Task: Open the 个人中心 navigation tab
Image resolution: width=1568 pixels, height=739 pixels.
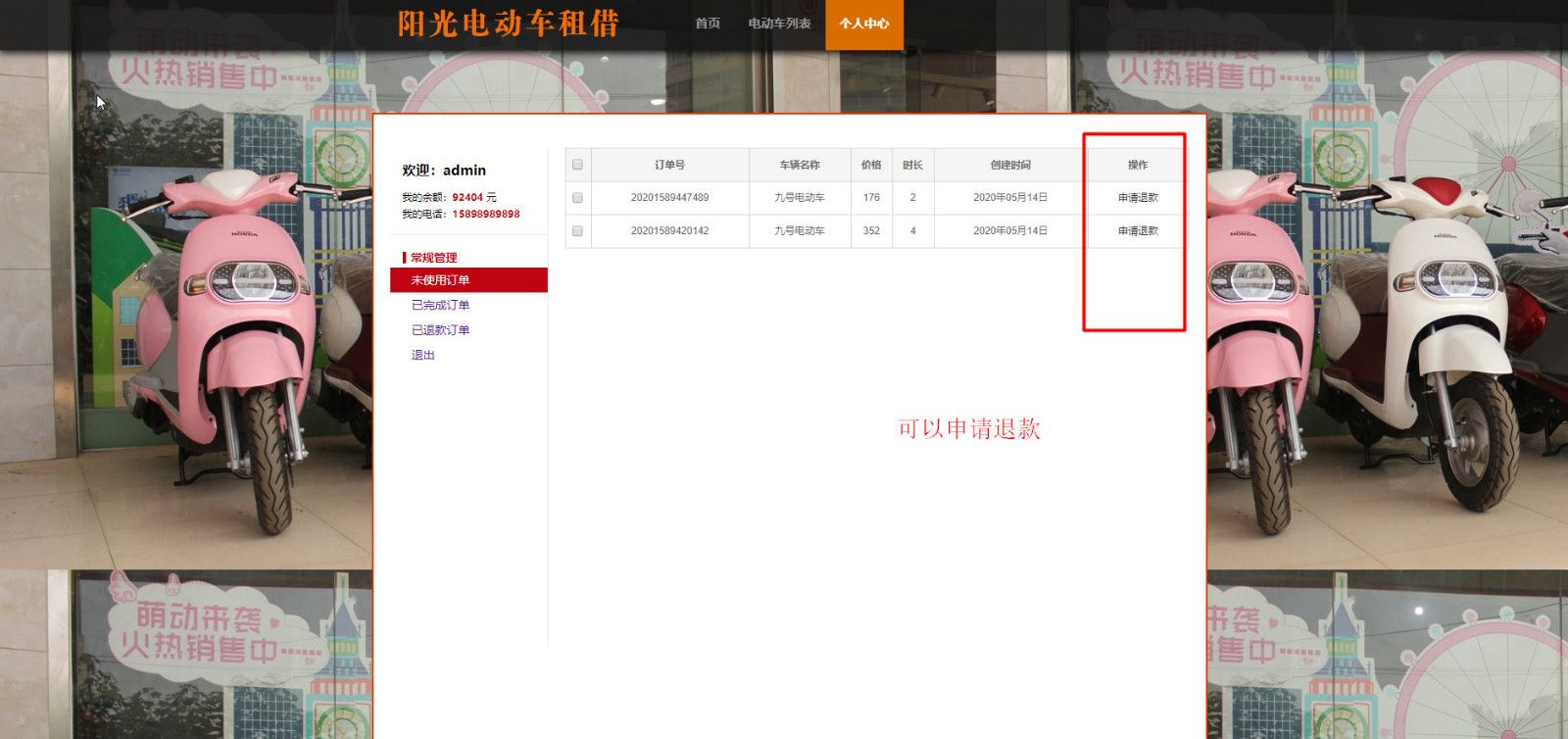Action: 863,24
